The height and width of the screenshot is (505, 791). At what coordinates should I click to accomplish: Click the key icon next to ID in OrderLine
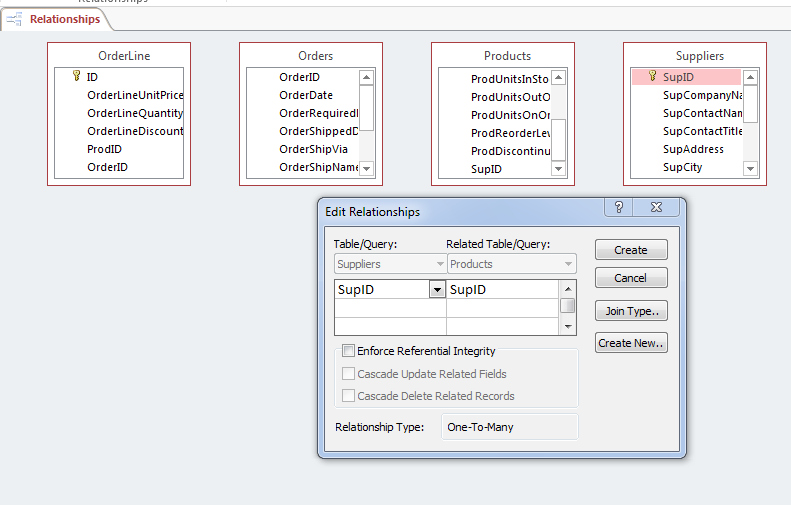(x=76, y=76)
